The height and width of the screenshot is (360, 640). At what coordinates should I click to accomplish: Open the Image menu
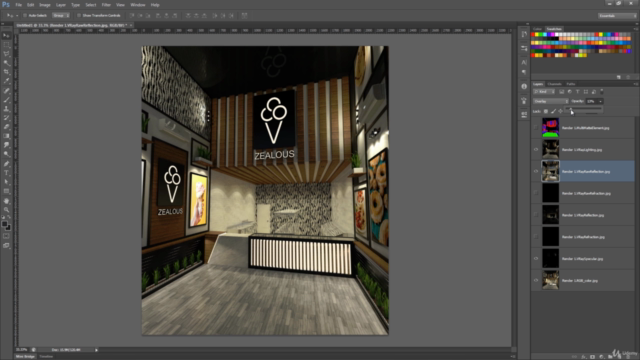click(44, 5)
